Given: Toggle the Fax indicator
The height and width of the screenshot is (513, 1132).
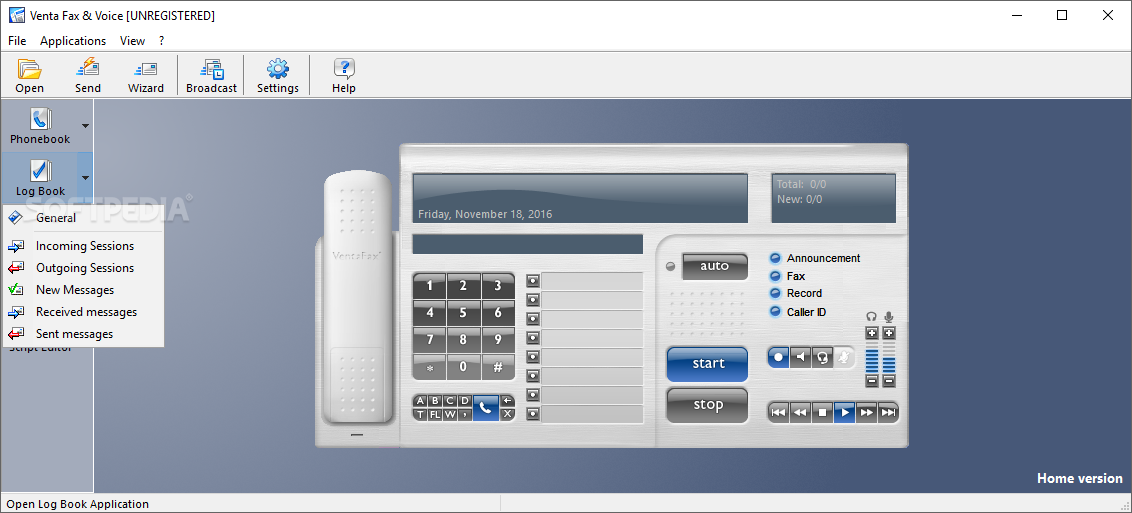Looking at the screenshot, I should pos(775,276).
